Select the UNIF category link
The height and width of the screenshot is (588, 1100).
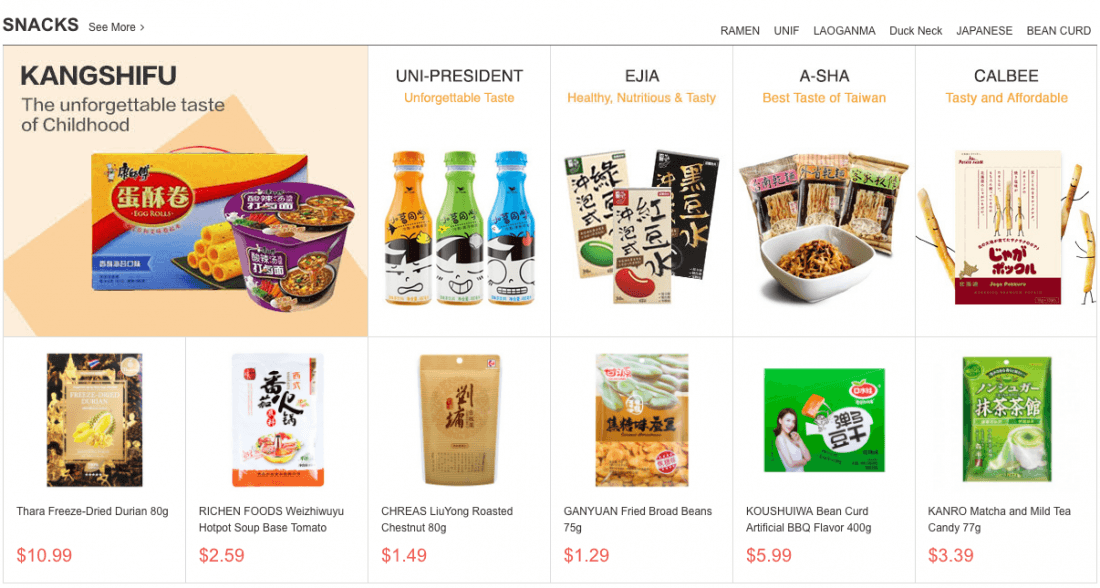point(786,31)
